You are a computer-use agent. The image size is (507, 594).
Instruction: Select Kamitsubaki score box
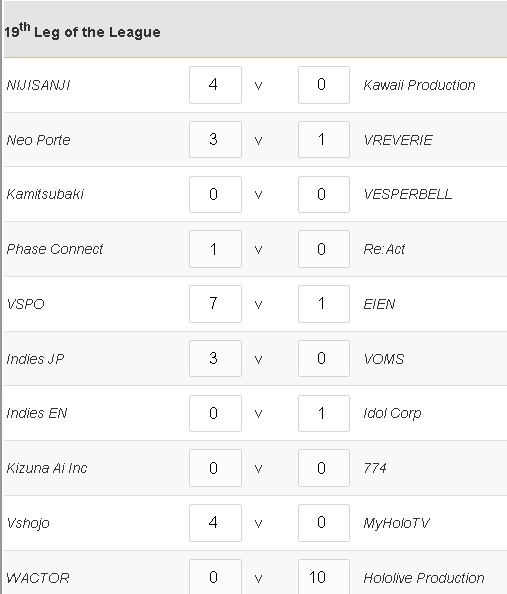pos(215,194)
